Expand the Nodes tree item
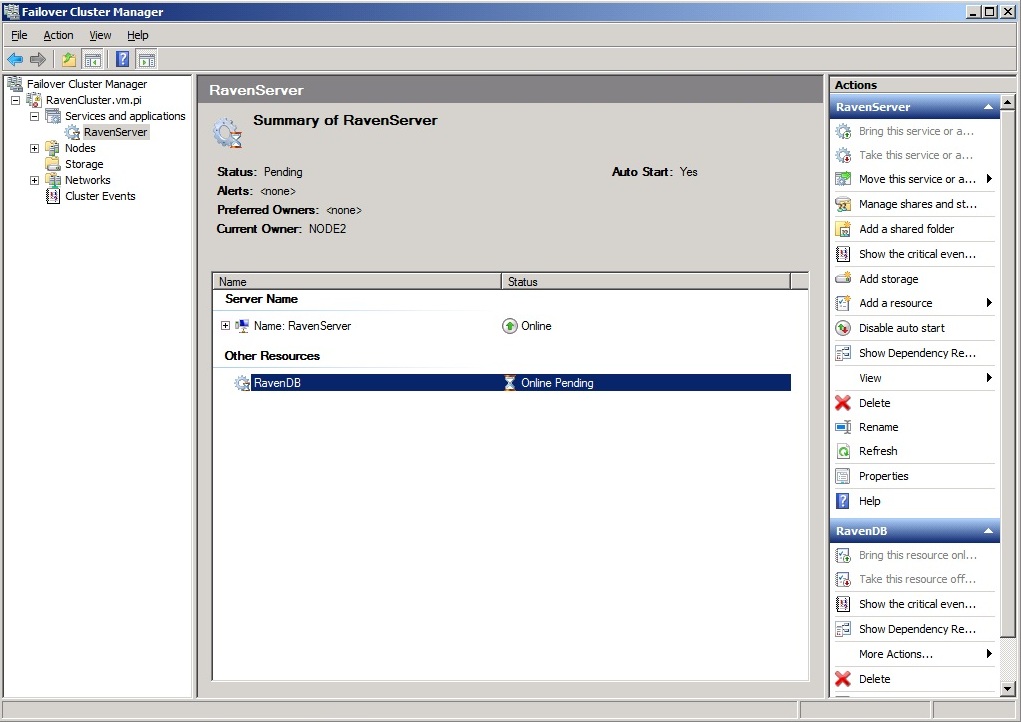 coord(35,148)
